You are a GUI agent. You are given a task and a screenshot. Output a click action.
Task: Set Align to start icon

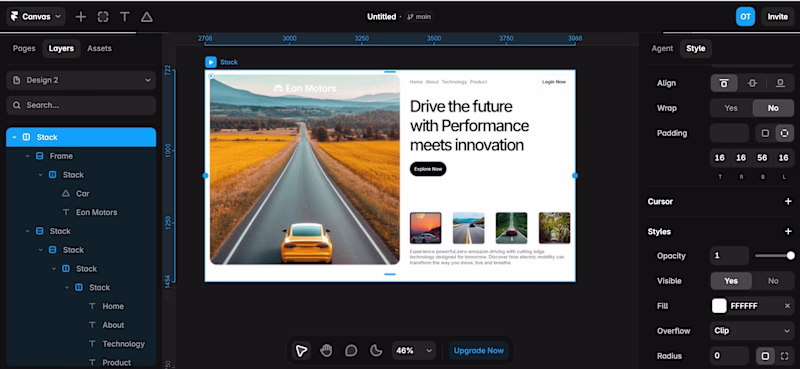pos(724,83)
